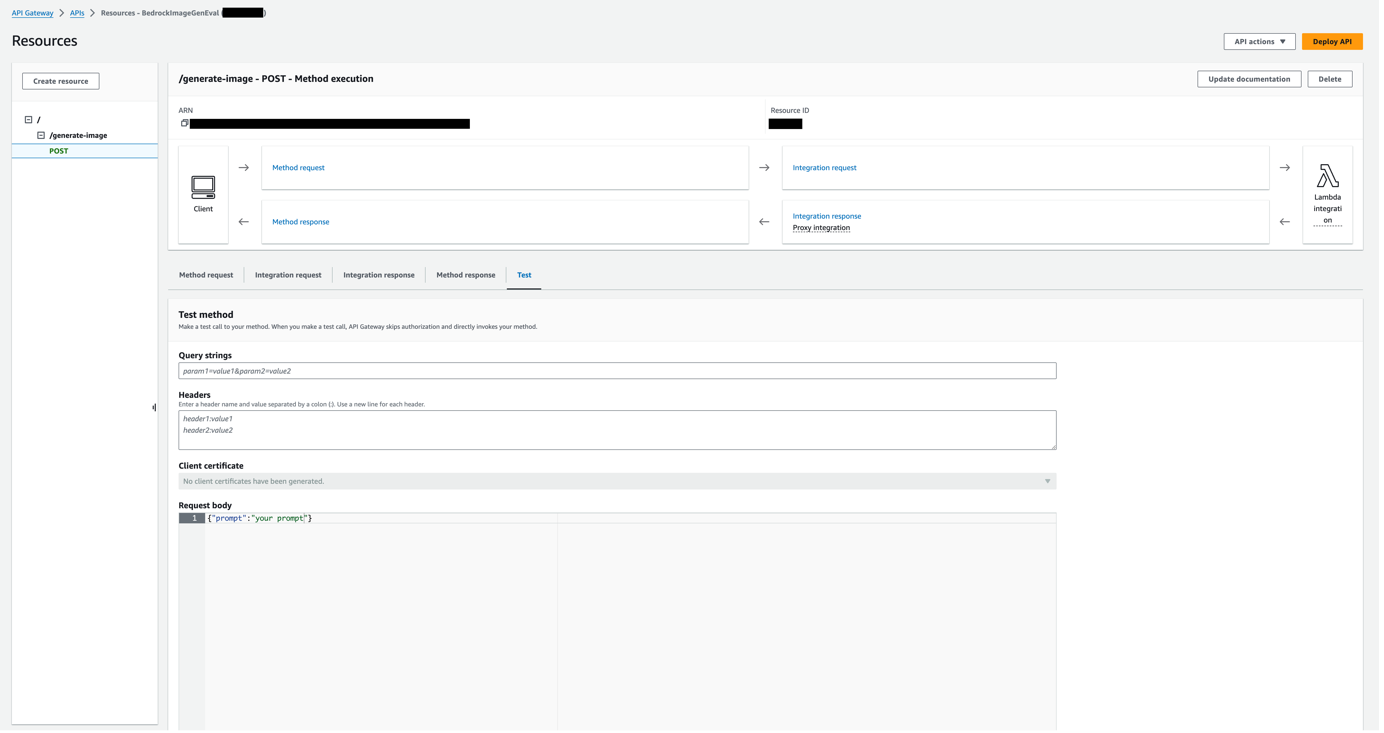Create a new resource
Image resolution: width=1384 pixels, height=733 pixels.
coord(60,80)
